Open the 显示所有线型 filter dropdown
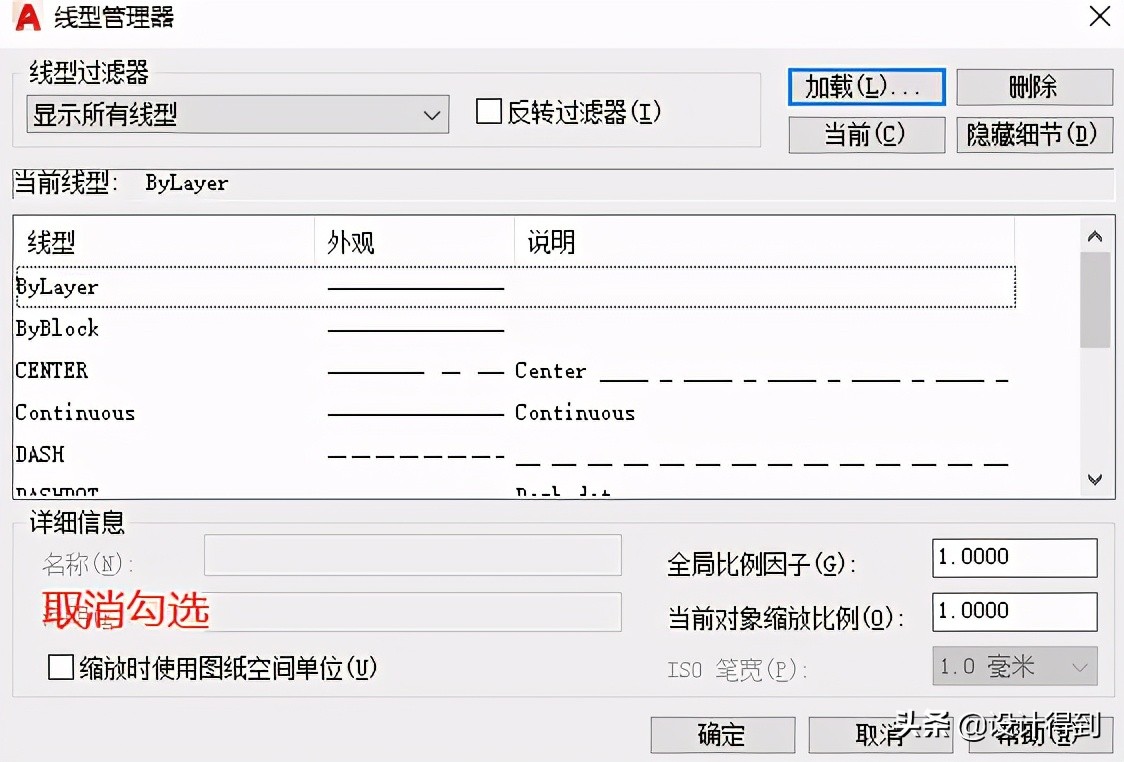 pos(236,114)
